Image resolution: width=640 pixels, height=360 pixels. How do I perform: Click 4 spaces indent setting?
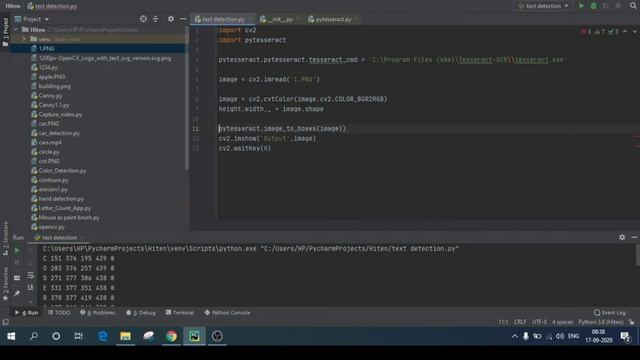coord(562,322)
